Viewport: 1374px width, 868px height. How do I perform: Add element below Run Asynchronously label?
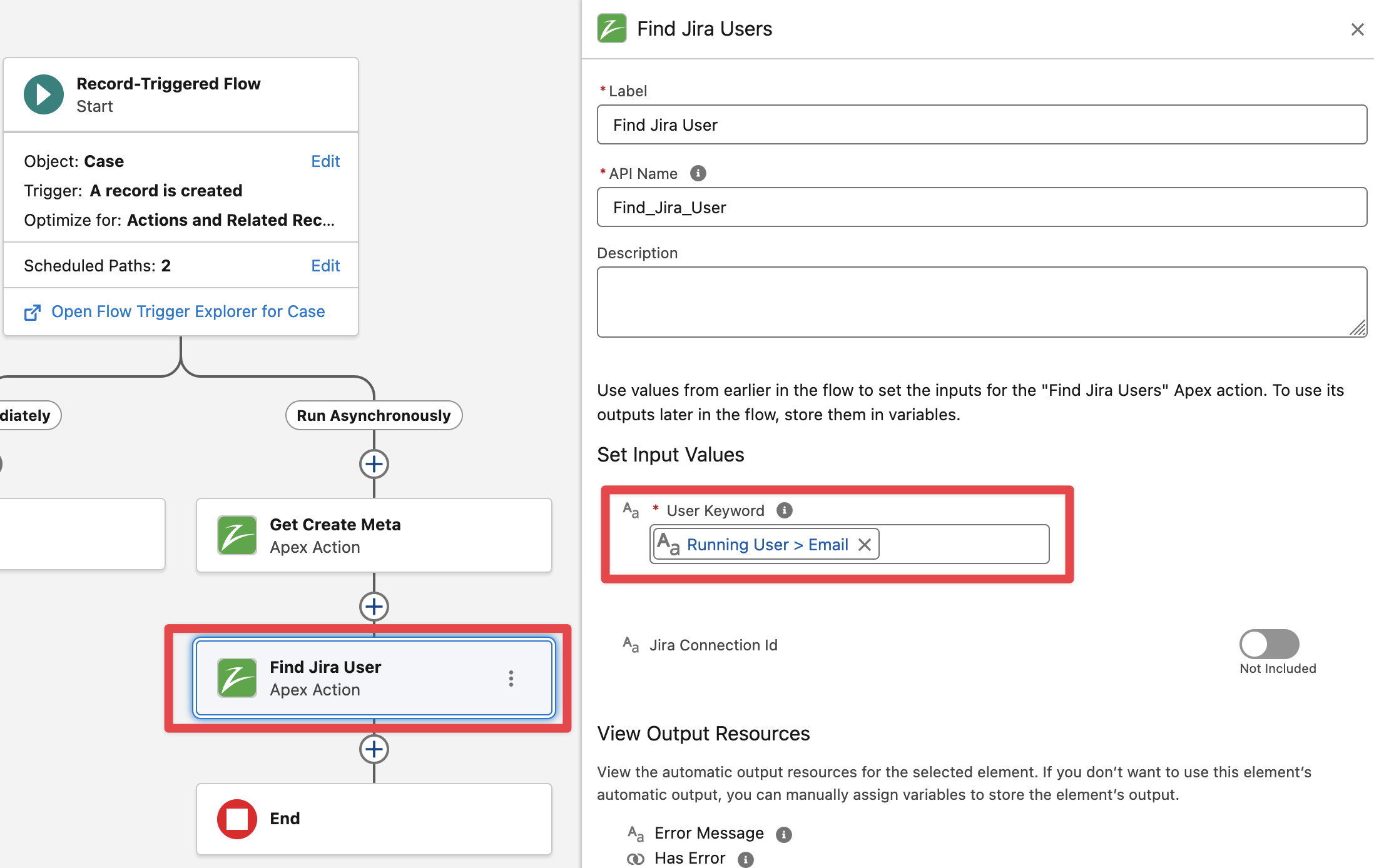tap(374, 464)
